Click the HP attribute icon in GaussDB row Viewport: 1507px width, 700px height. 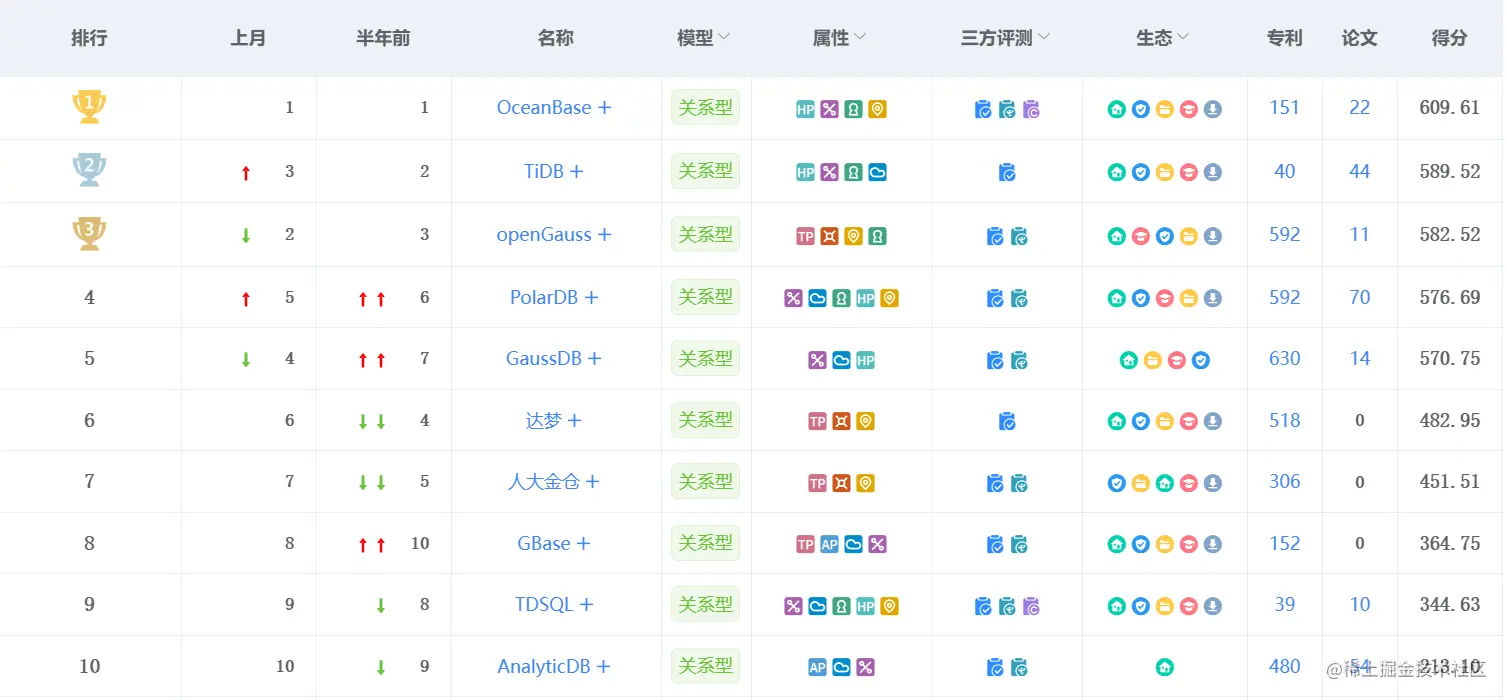pyautogui.click(x=865, y=360)
